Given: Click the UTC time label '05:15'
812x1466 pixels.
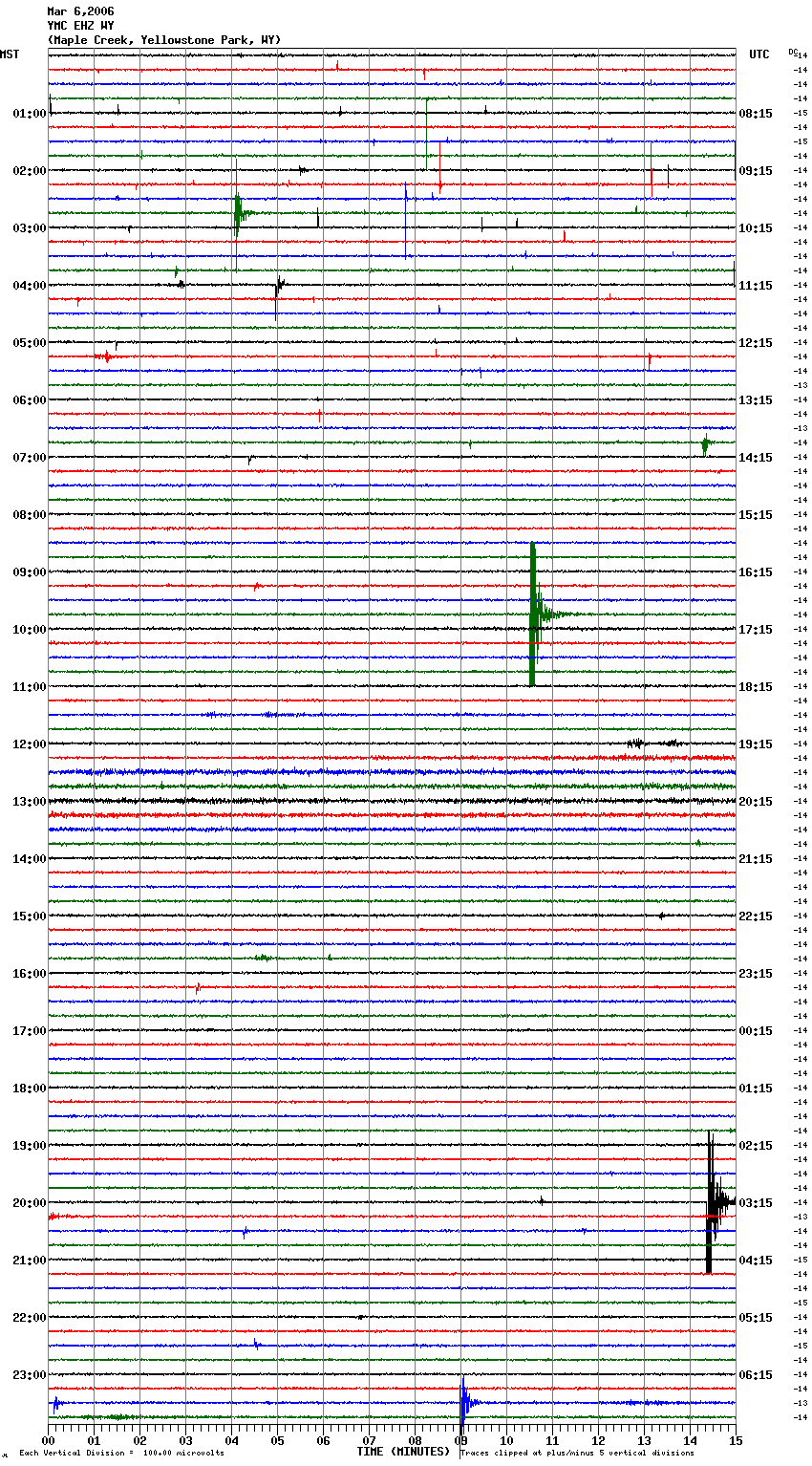Looking at the screenshot, I should tap(756, 1318).
